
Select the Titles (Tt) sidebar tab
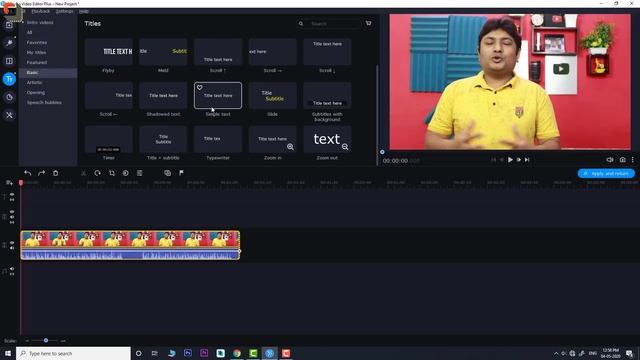pos(9,79)
